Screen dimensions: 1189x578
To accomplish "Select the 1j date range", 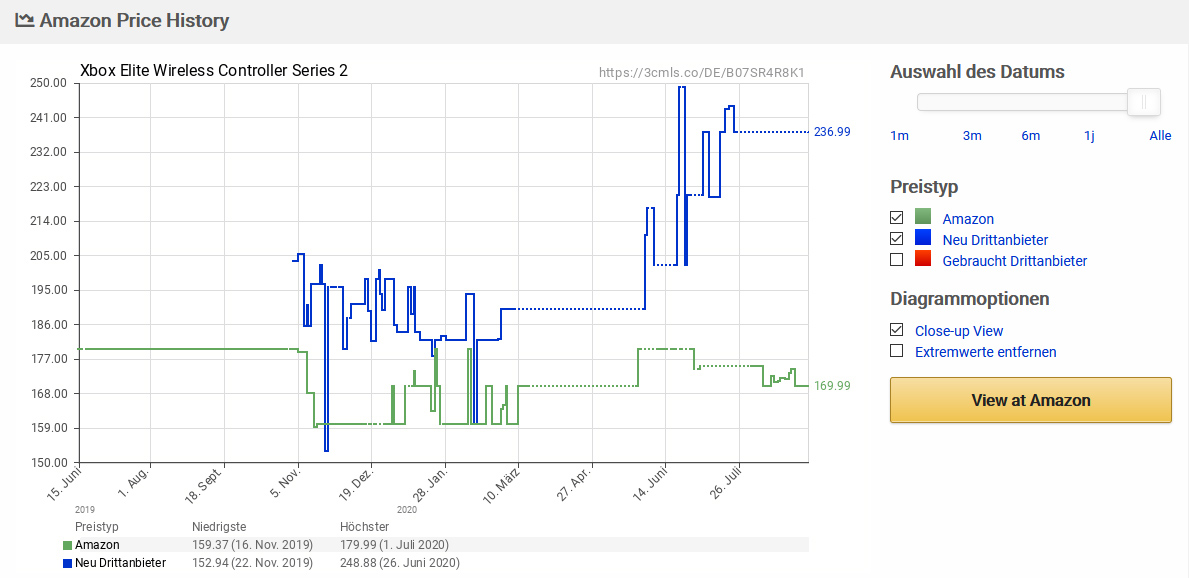I will pos(1089,136).
